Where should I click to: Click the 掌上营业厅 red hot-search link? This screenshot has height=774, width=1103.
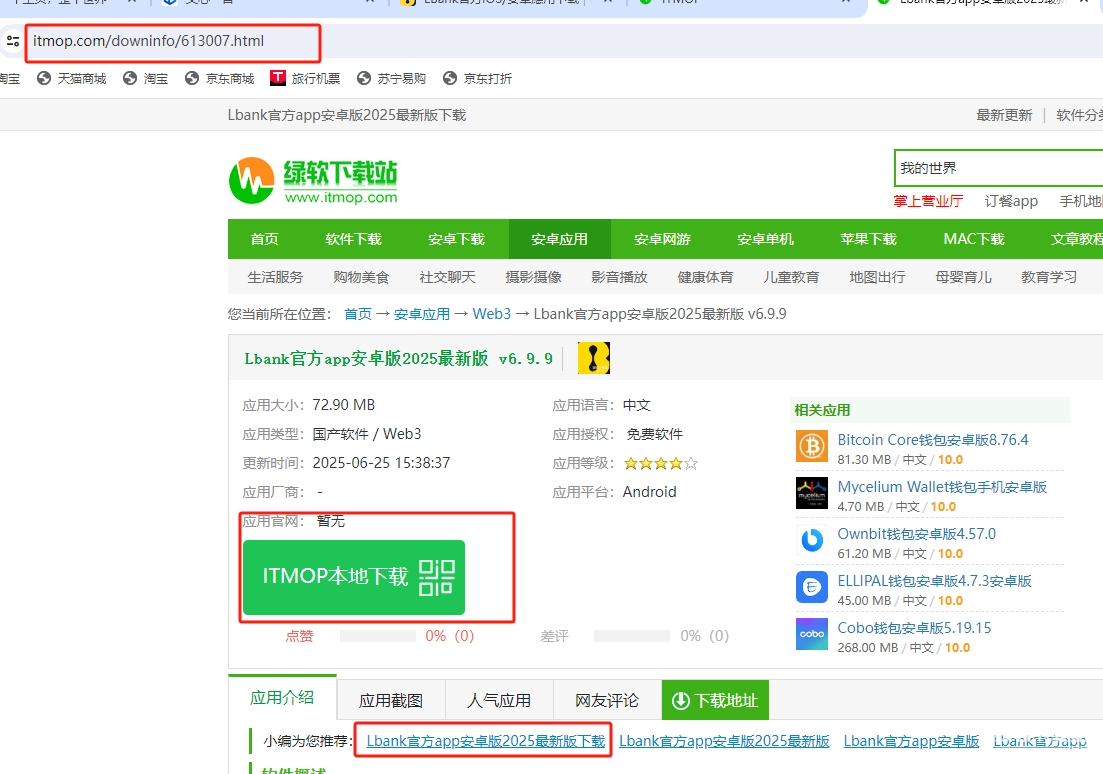(928, 201)
